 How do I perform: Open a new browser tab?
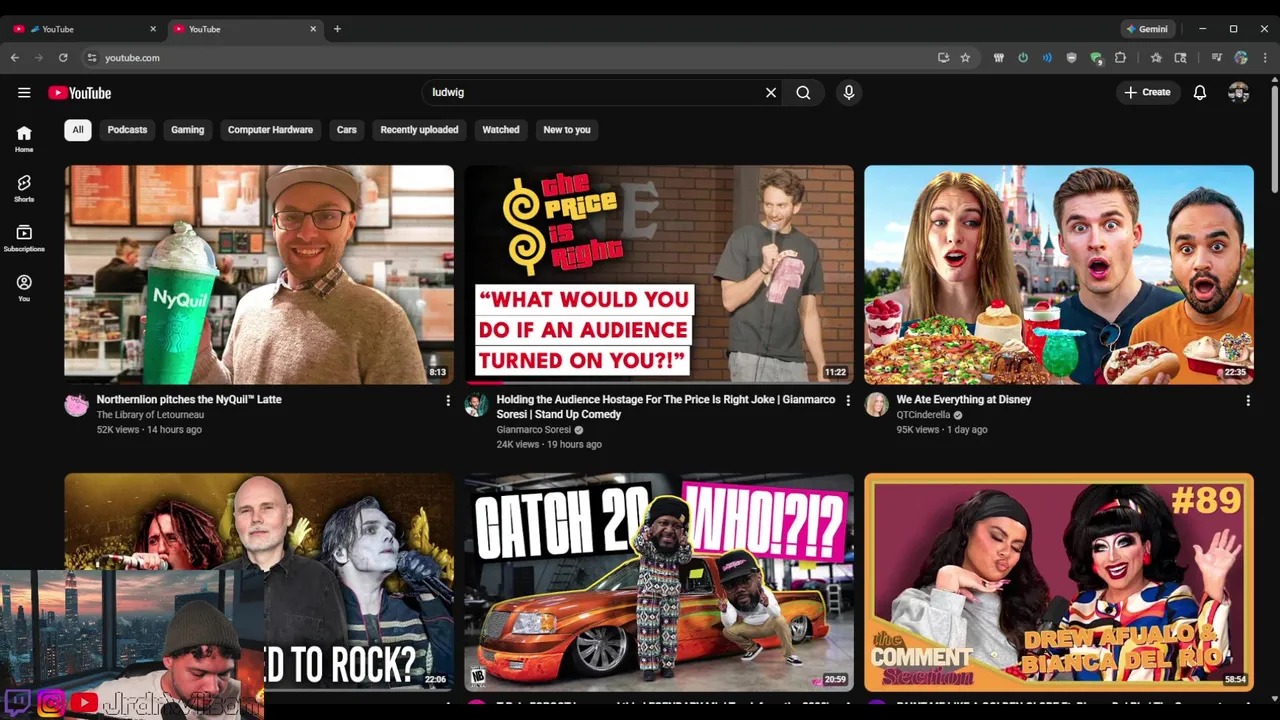coord(337,29)
